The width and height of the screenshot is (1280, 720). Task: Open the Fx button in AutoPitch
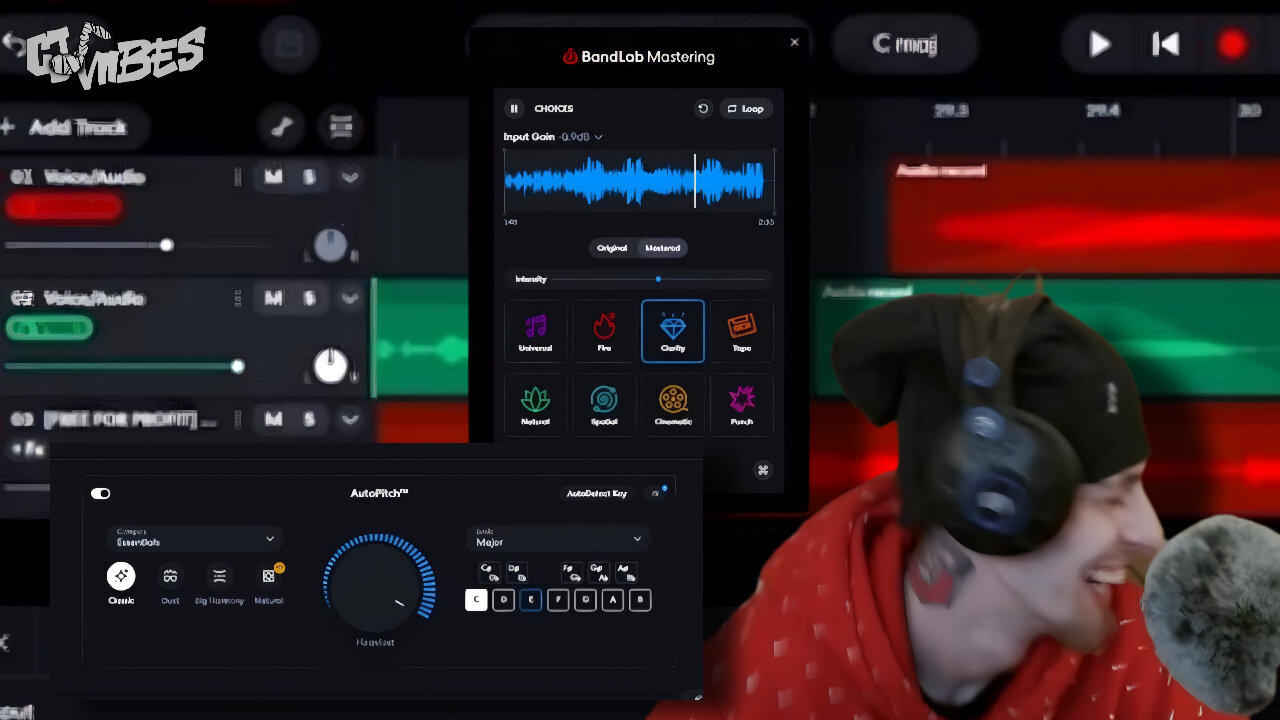[x=656, y=494]
